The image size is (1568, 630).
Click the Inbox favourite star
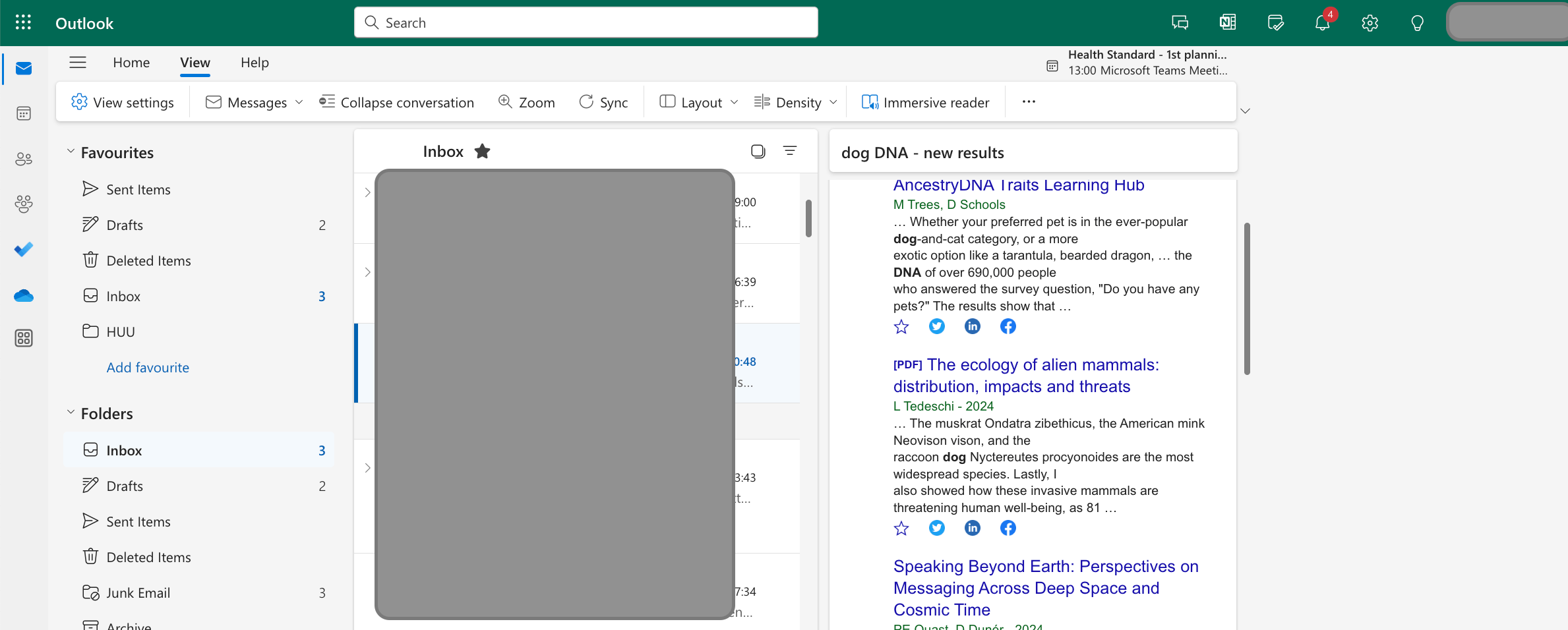click(483, 152)
